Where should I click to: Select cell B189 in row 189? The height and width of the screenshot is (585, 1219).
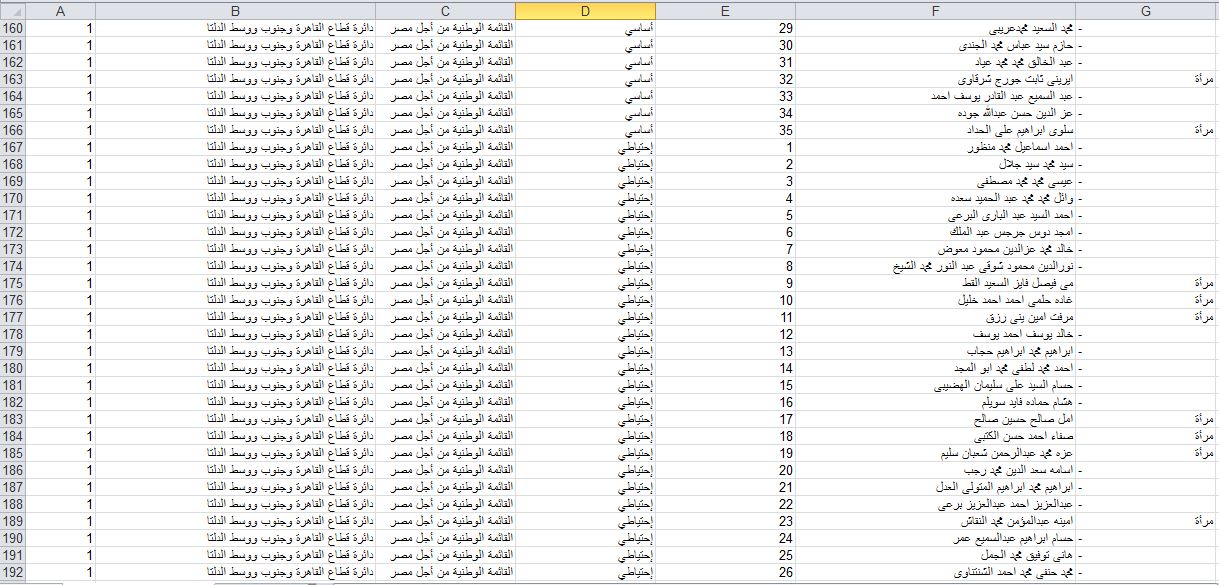235,521
